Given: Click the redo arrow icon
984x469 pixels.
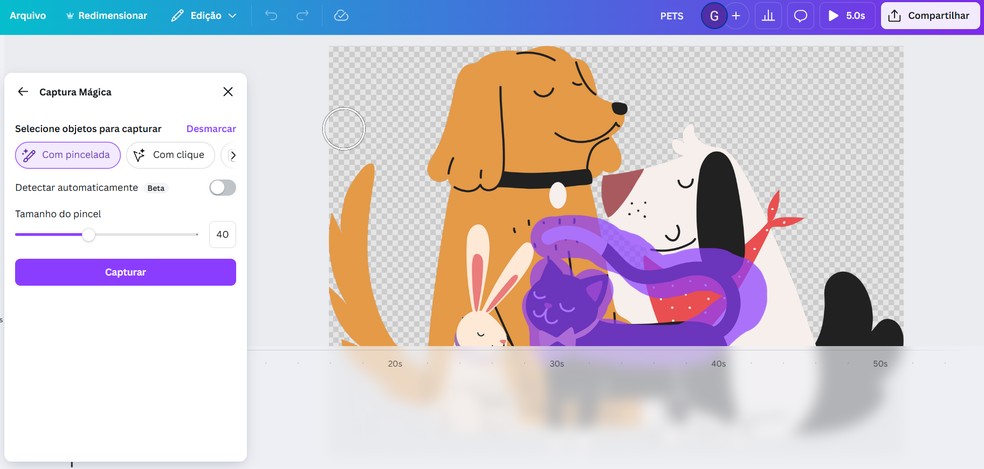Looking at the screenshot, I should pyautogui.click(x=302, y=16).
